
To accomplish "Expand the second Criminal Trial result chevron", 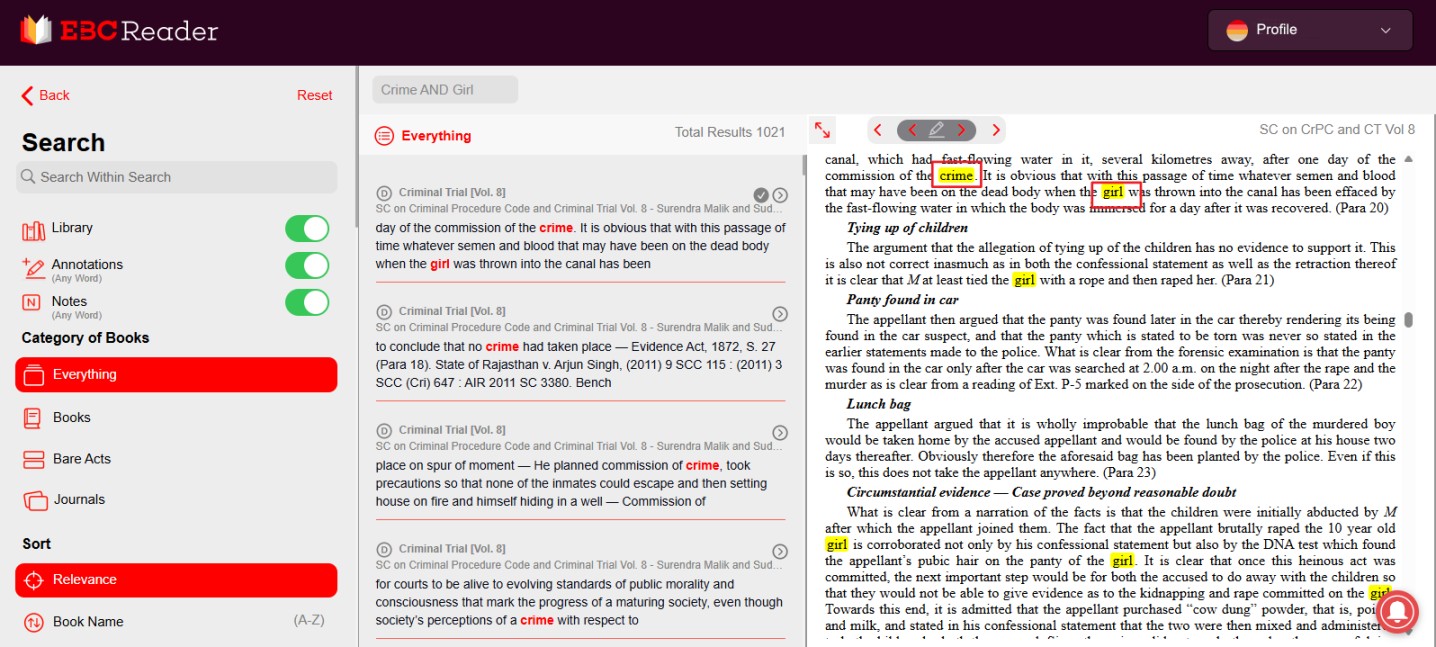I will tap(780, 313).
